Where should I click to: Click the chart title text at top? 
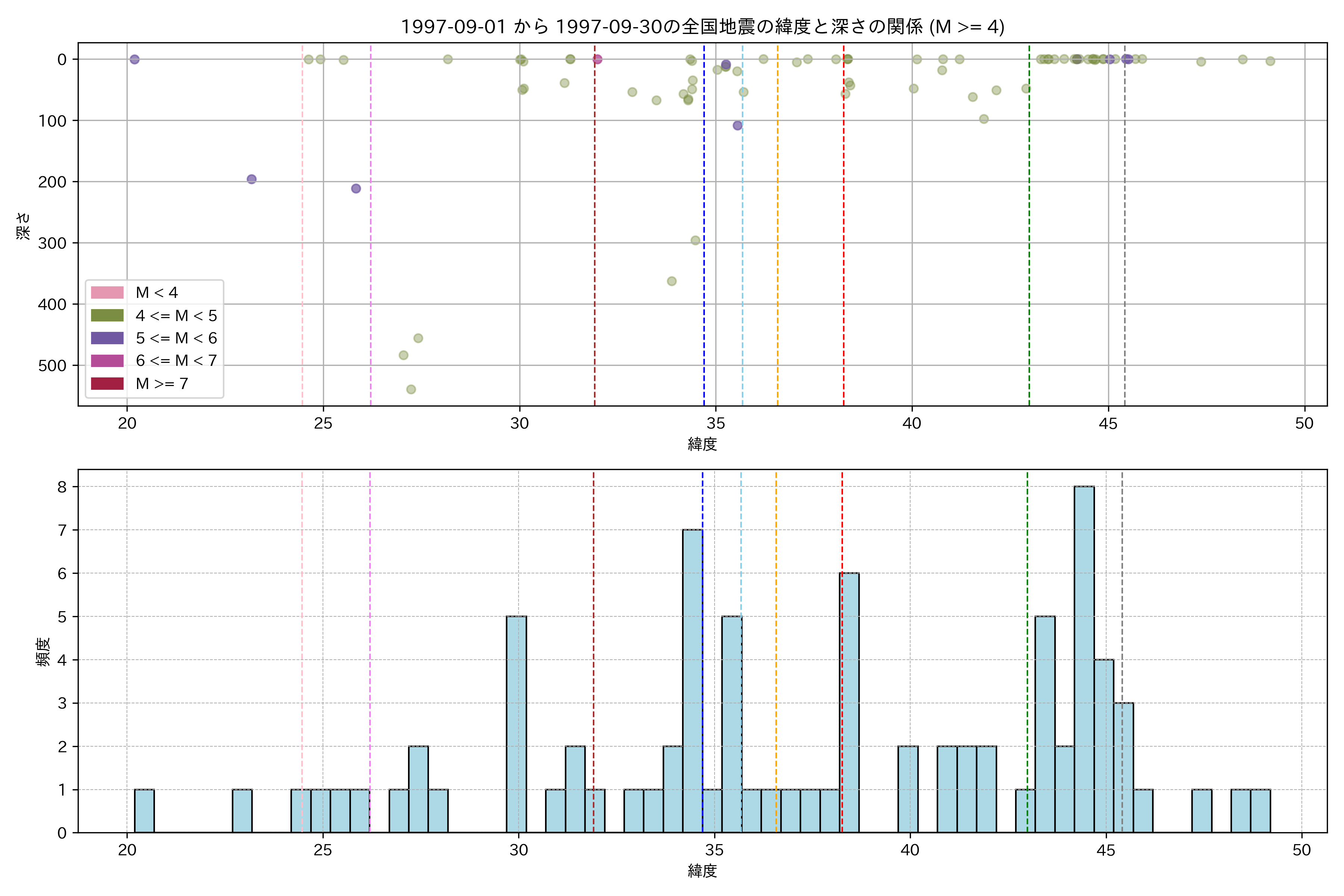coord(702,27)
